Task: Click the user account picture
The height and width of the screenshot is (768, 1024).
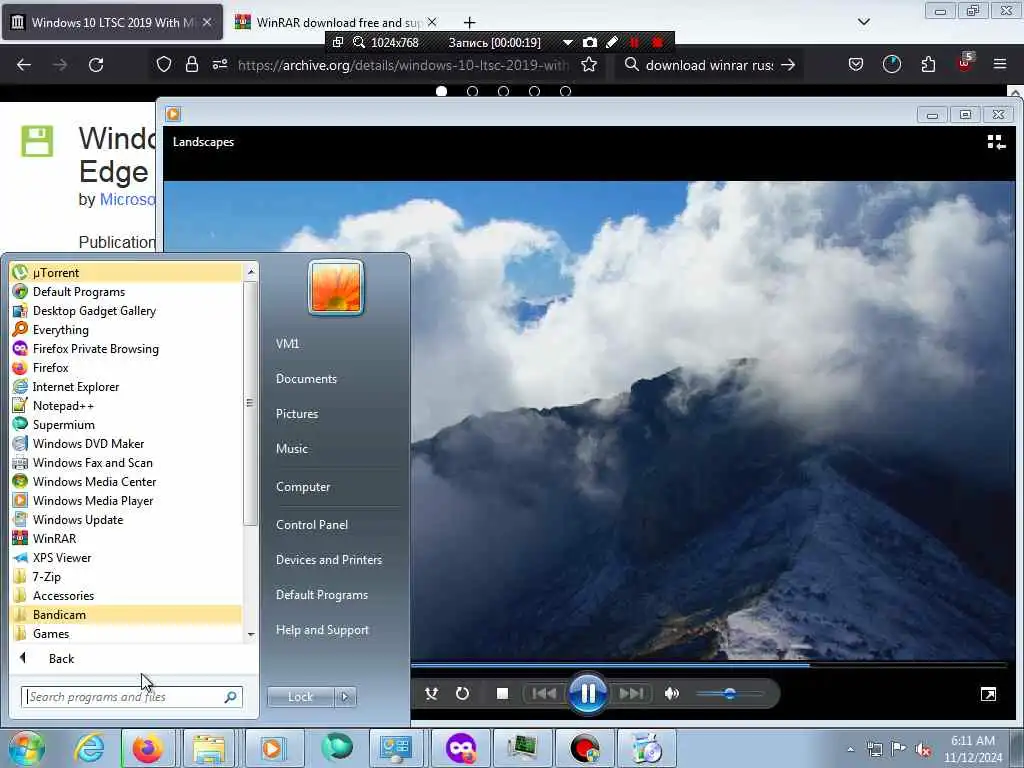Action: 336,287
